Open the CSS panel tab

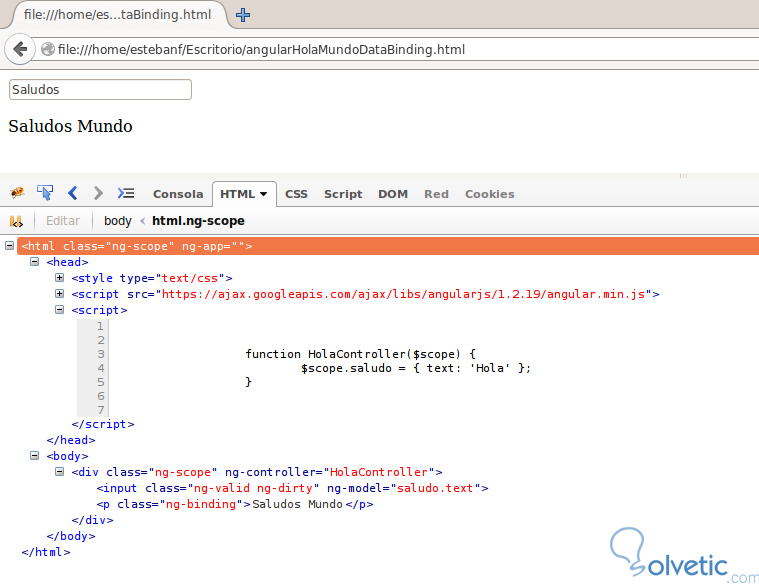296,194
